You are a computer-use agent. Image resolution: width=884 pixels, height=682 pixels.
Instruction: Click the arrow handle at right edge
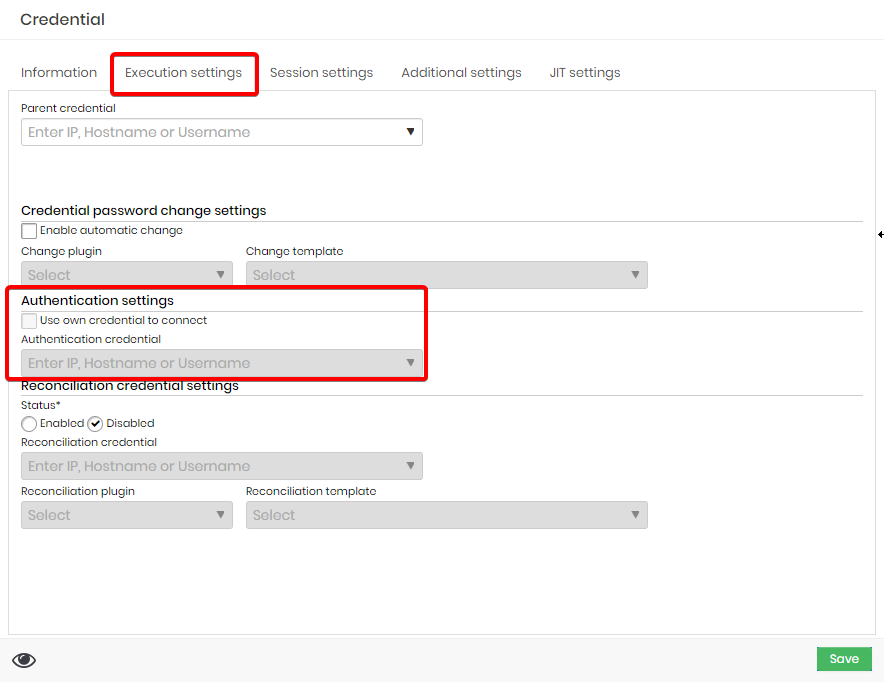pos(881,234)
